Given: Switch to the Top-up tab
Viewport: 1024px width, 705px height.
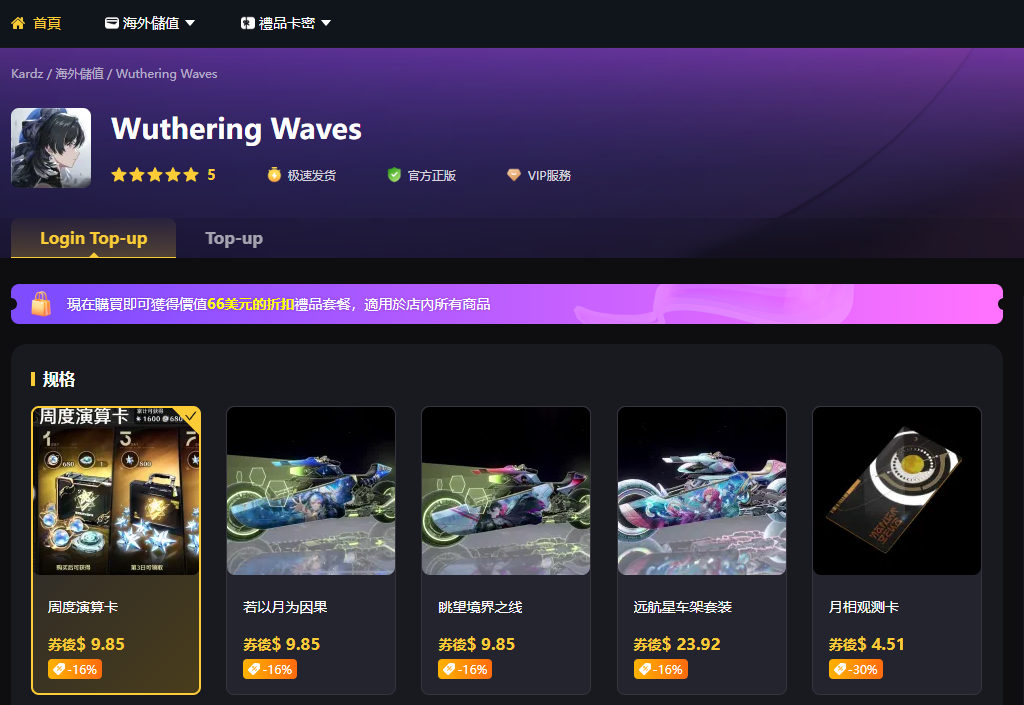Looking at the screenshot, I should pyautogui.click(x=234, y=238).
